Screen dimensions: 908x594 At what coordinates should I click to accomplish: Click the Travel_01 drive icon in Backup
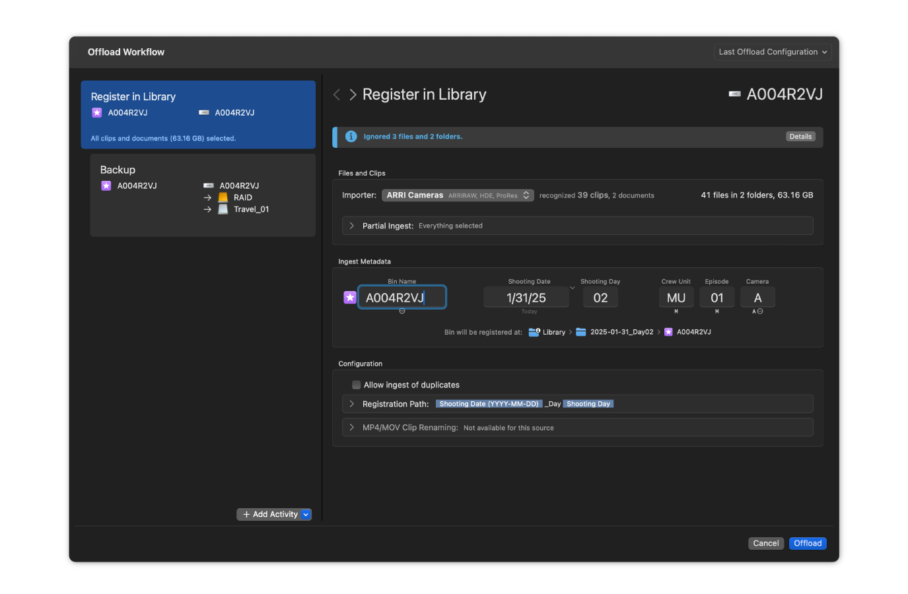point(223,209)
